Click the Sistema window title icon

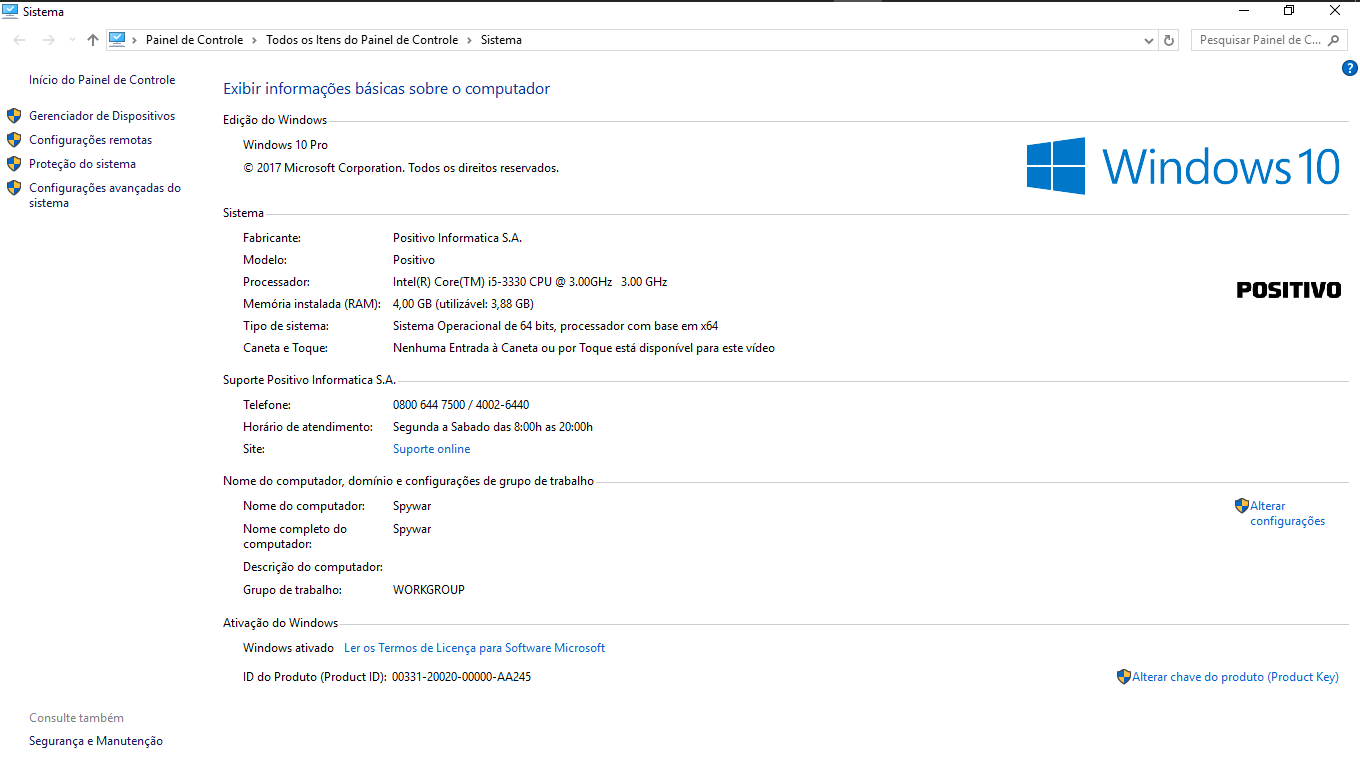click(x=10, y=11)
